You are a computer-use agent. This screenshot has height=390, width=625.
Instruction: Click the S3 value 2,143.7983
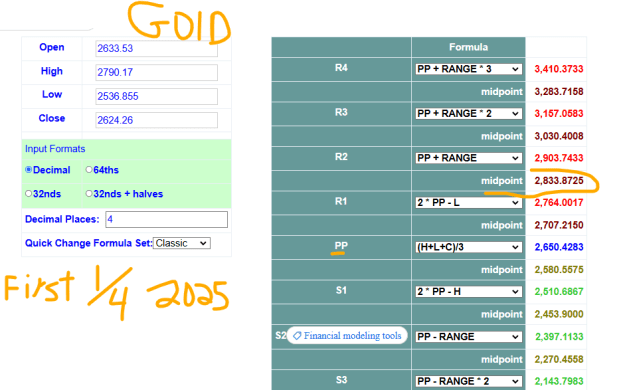[x=559, y=381]
